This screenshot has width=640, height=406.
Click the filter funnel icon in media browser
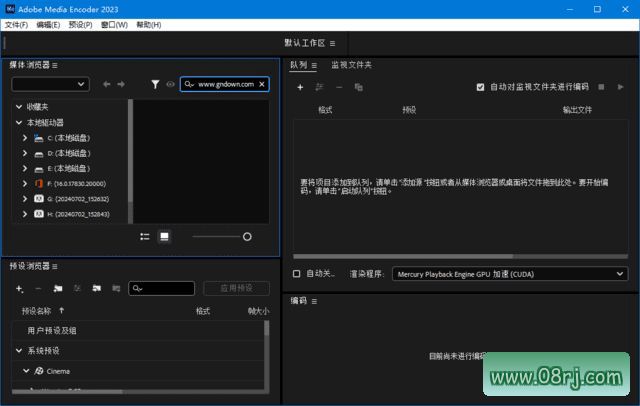point(155,84)
